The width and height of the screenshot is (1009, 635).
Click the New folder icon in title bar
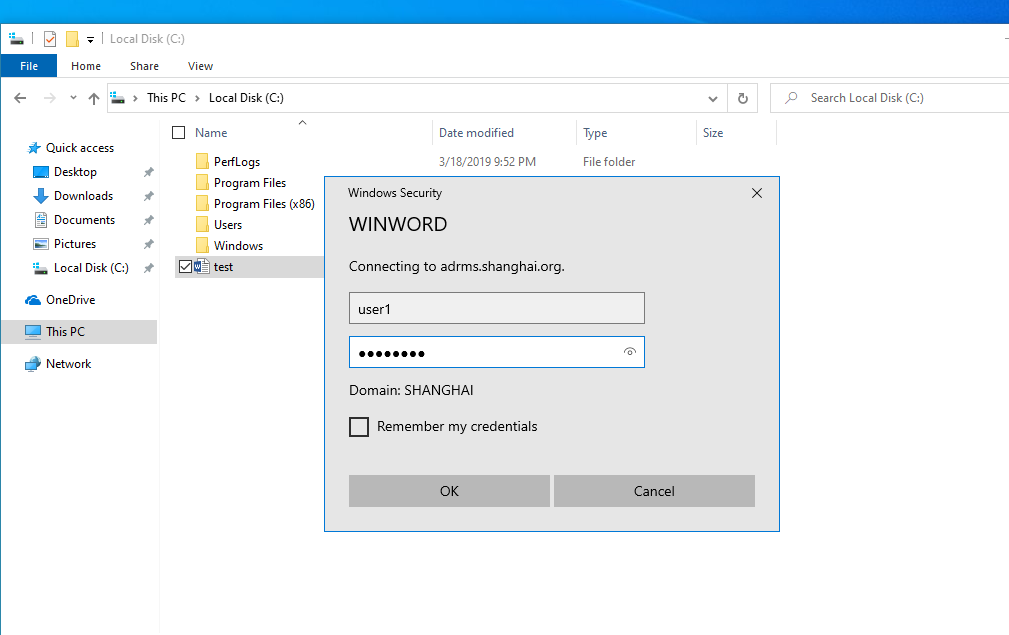pos(72,39)
